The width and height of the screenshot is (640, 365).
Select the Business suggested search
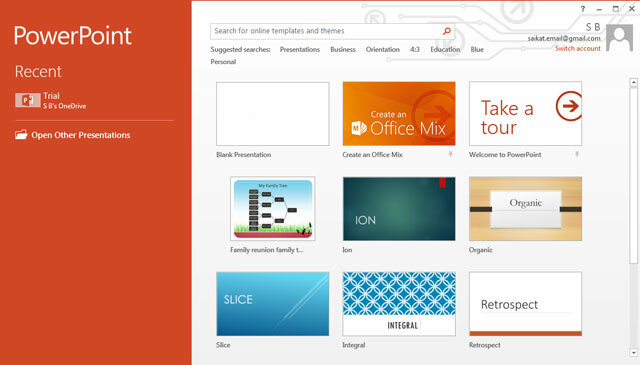click(343, 49)
